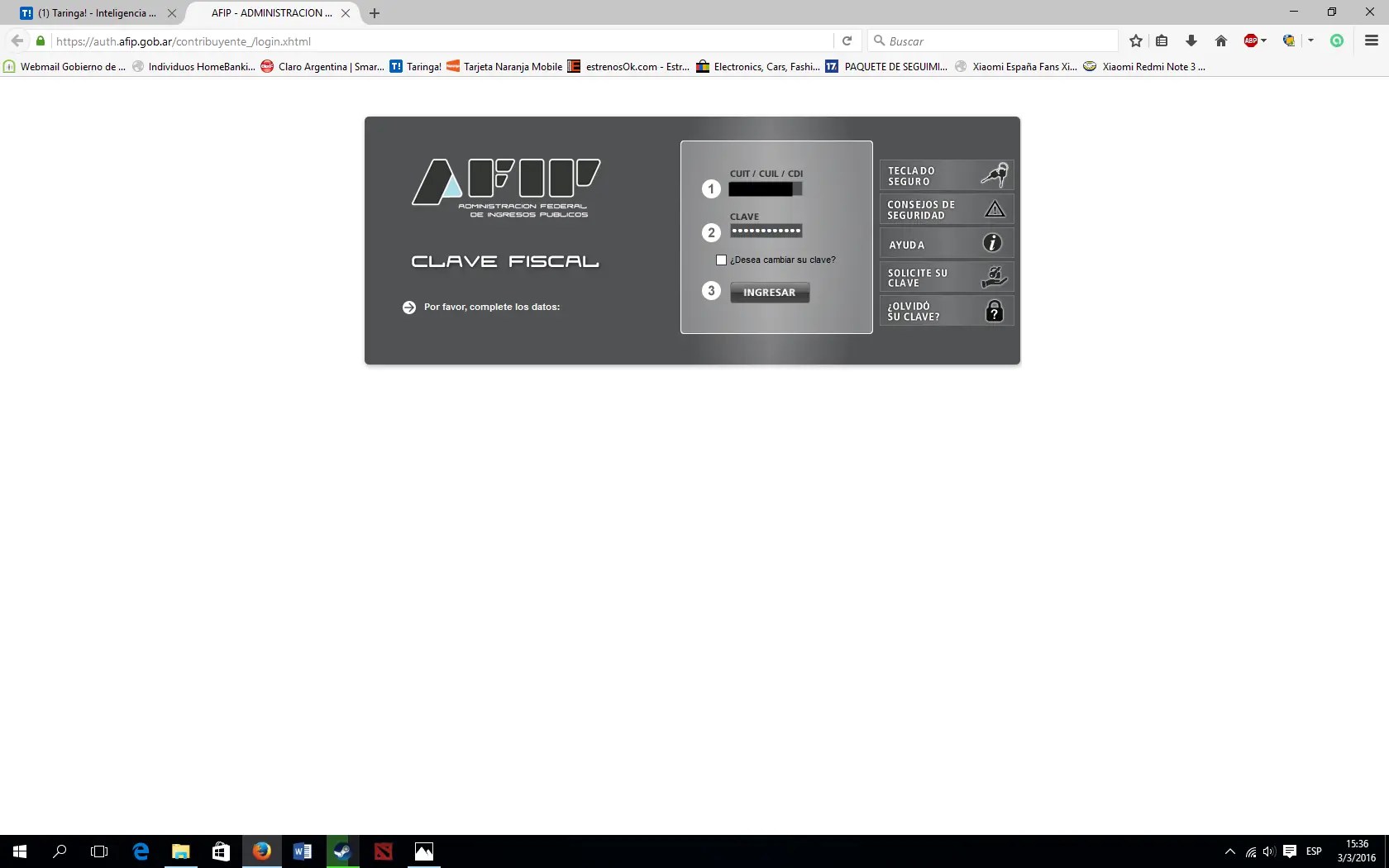Open the Taringa! bookmark
The height and width of the screenshot is (868, 1389).
(x=416, y=67)
